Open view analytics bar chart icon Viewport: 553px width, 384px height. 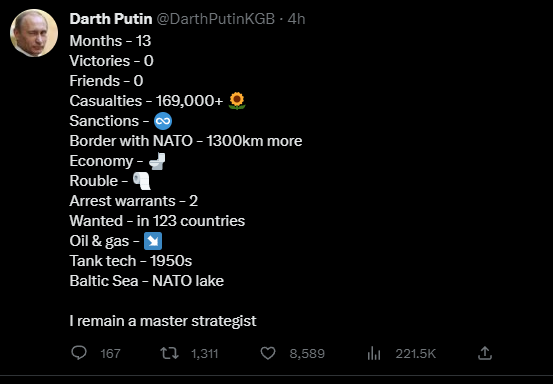coord(374,353)
